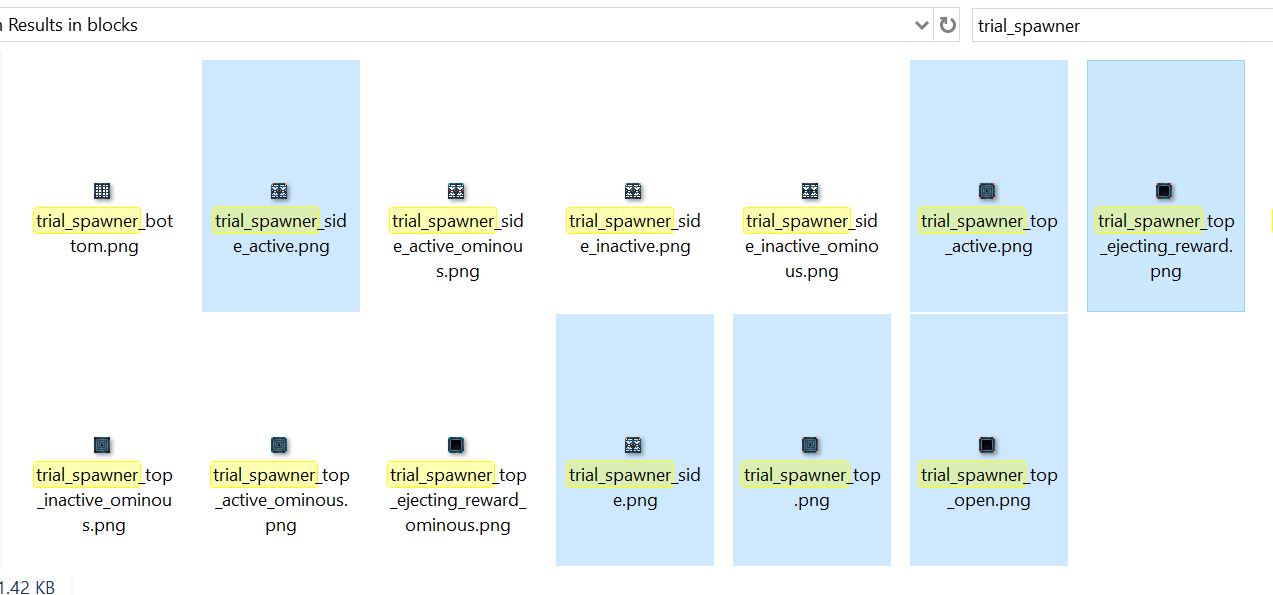Click the trial_spawner_top_open.png filename text

pos(988,487)
